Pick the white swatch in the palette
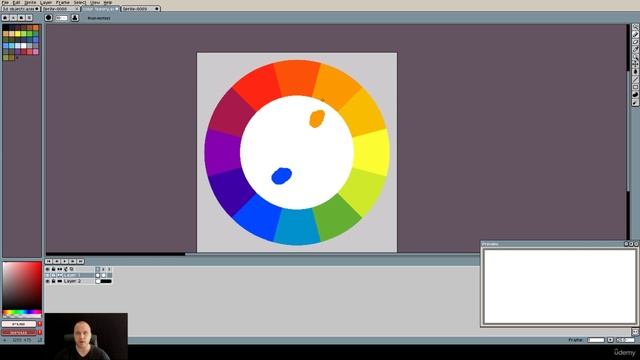This screenshot has width=640, height=360. [x=24, y=46]
